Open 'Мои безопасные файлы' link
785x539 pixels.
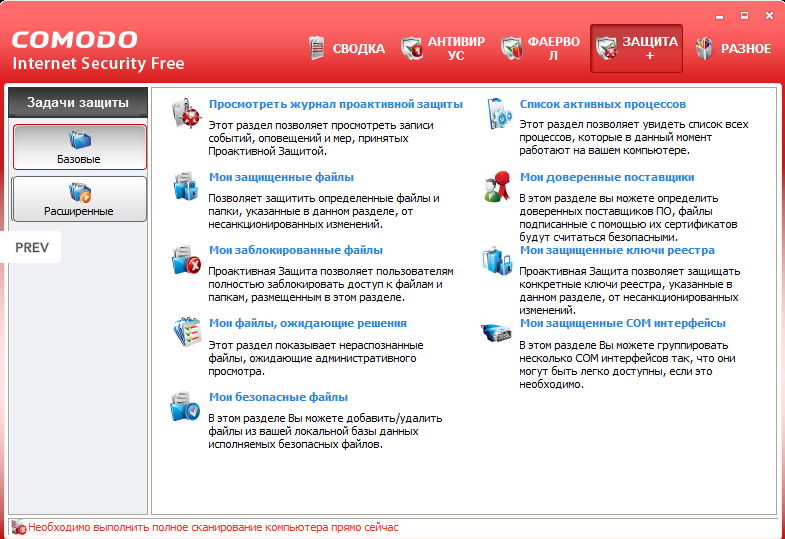(278, 397)
